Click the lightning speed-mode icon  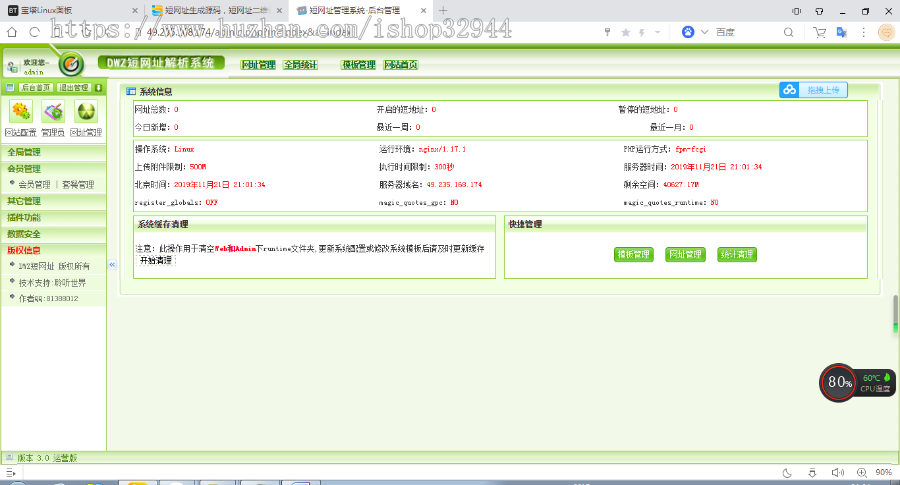[642, 32]
